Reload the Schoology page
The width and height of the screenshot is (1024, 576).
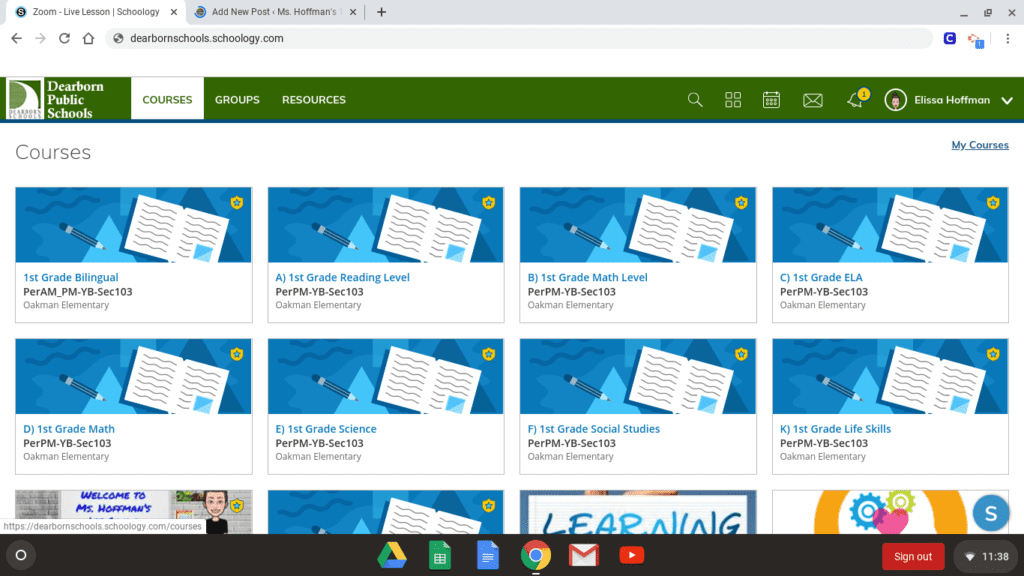[x=64, y=39]
